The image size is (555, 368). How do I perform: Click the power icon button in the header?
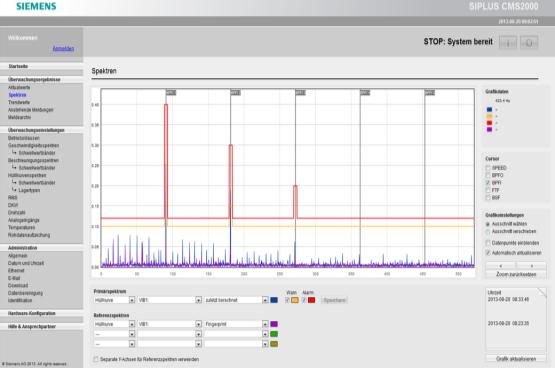click(529, 42)
